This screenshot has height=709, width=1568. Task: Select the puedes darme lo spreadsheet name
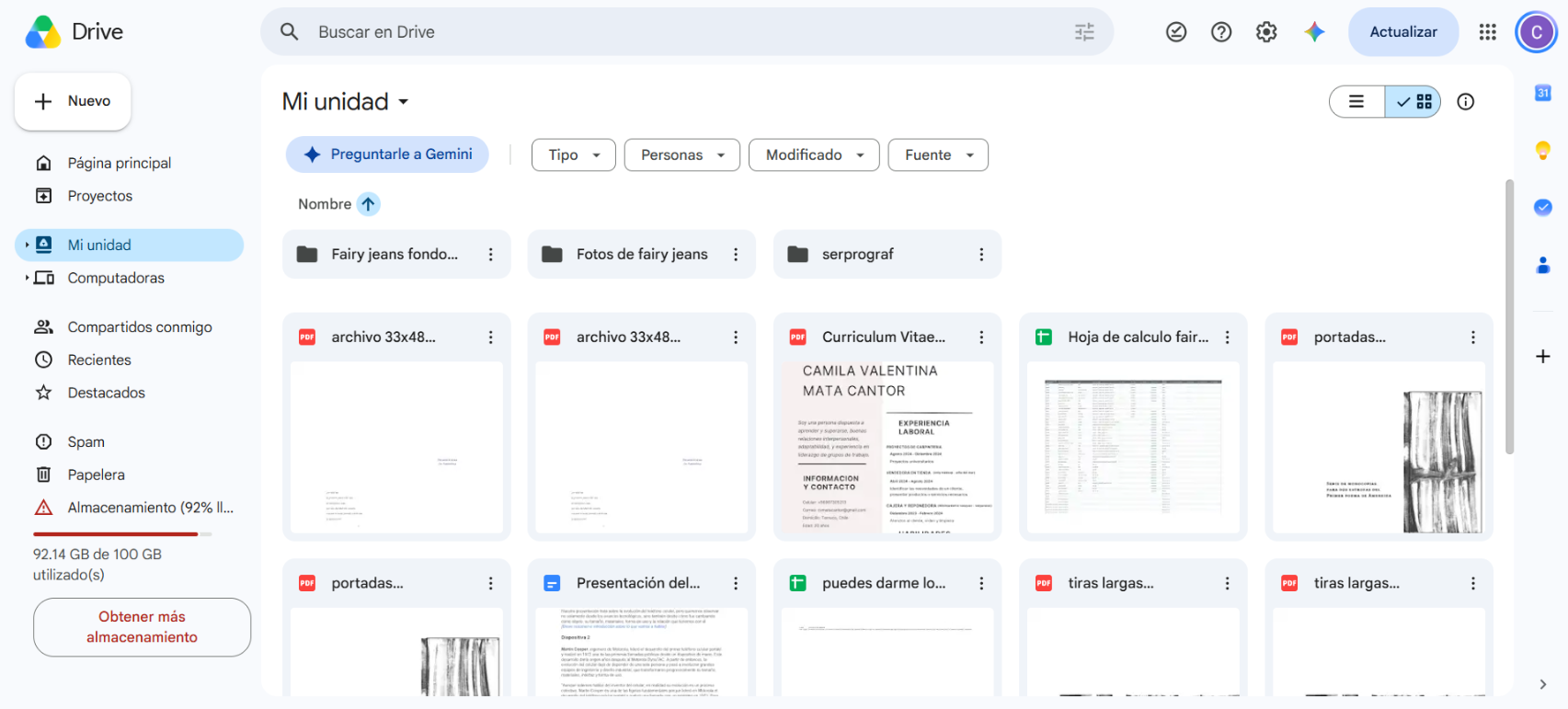(x=884, y=583)
